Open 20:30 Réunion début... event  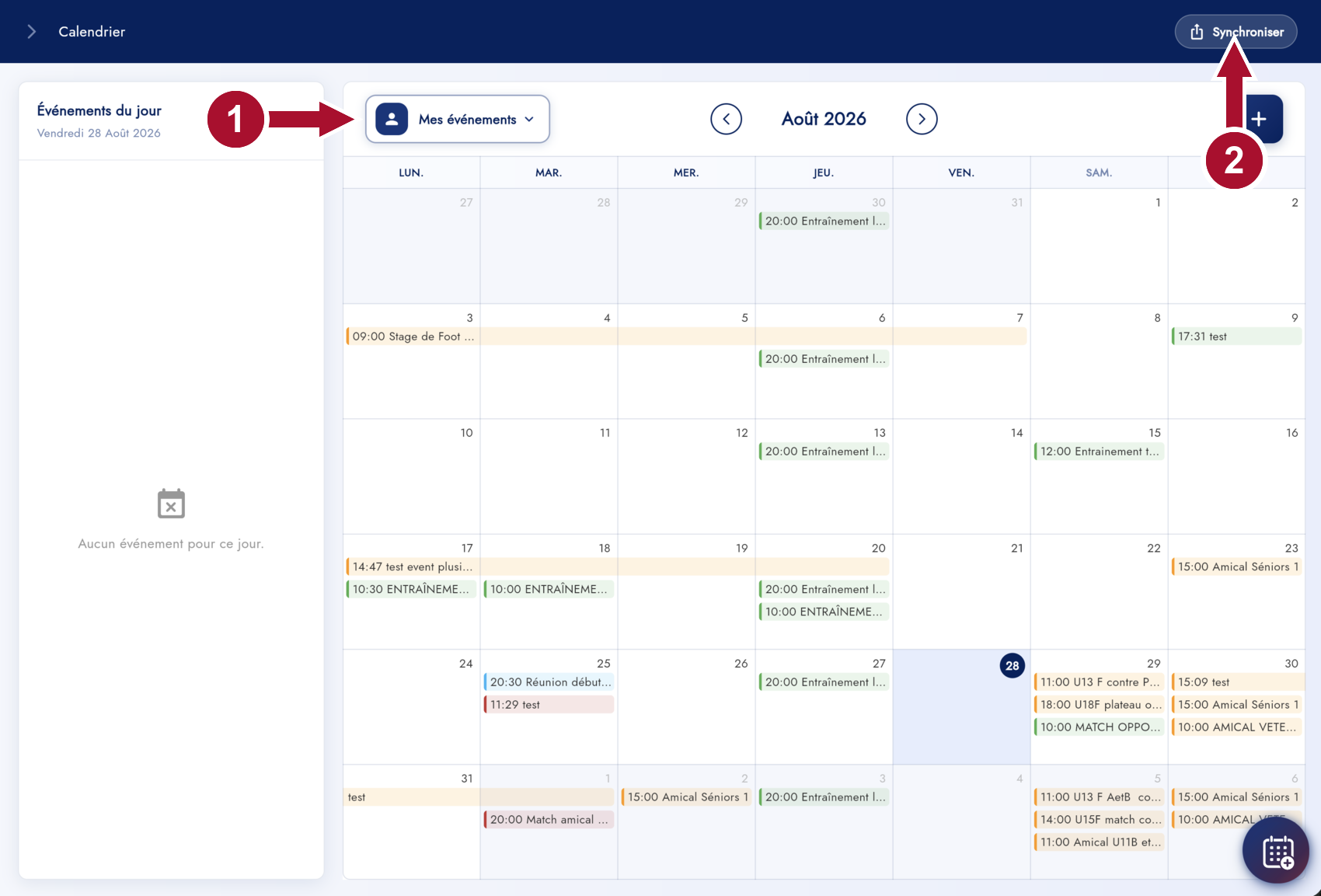(549, 682)
